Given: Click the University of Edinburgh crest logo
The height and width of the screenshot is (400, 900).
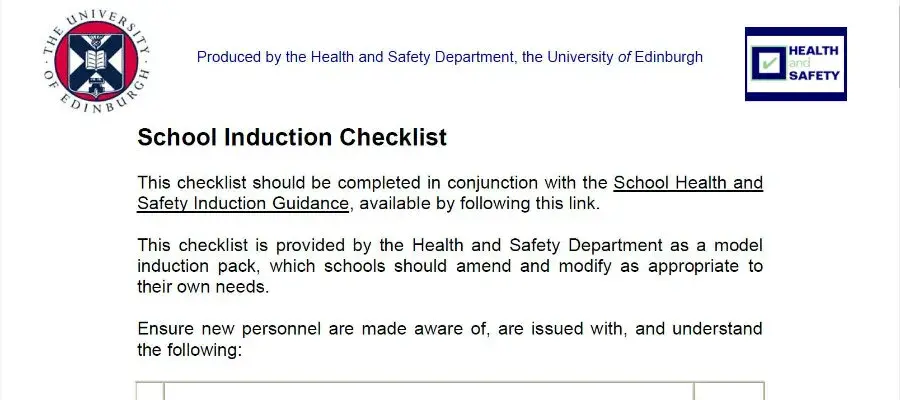Looking at the screenshot, I should point(96,61).
